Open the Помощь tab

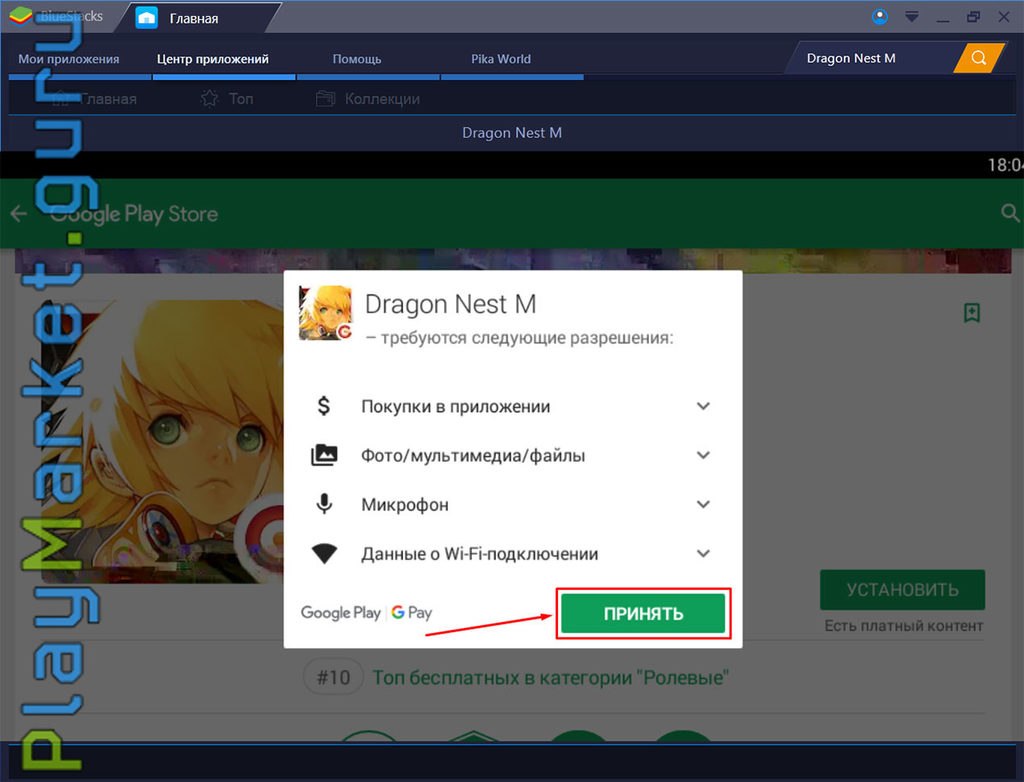click(x=357, y=59)
